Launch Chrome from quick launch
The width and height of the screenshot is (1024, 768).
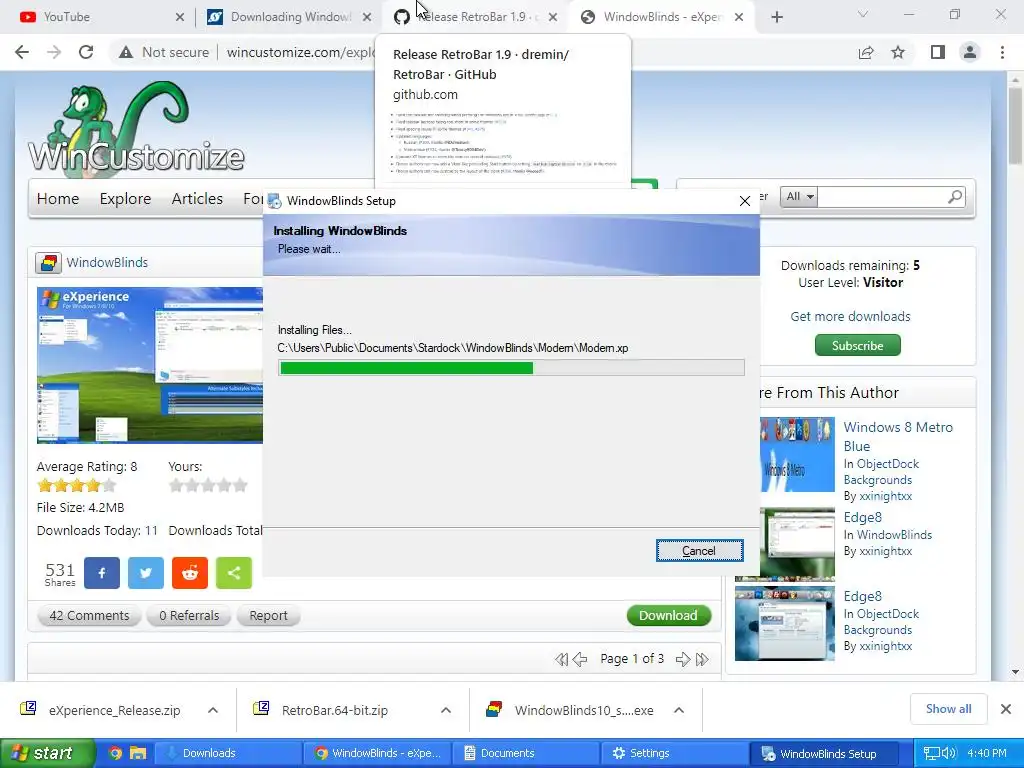(115, 753)
